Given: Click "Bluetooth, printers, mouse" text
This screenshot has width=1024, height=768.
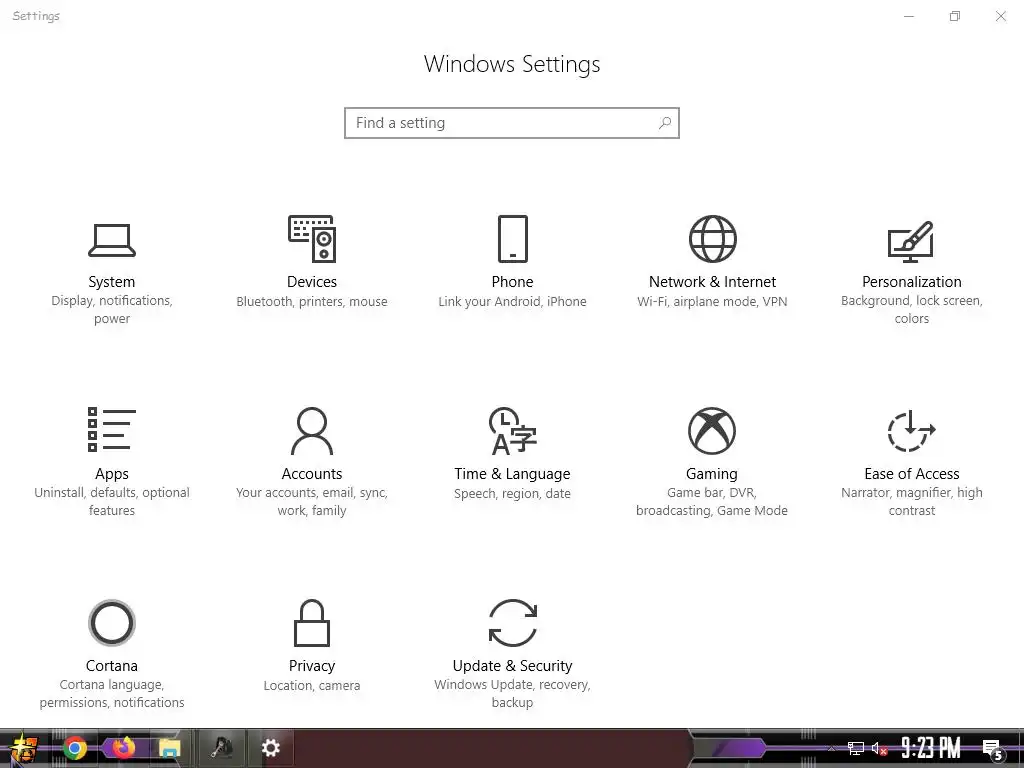Looking at the screenshot, I should [x=312, y=301].
